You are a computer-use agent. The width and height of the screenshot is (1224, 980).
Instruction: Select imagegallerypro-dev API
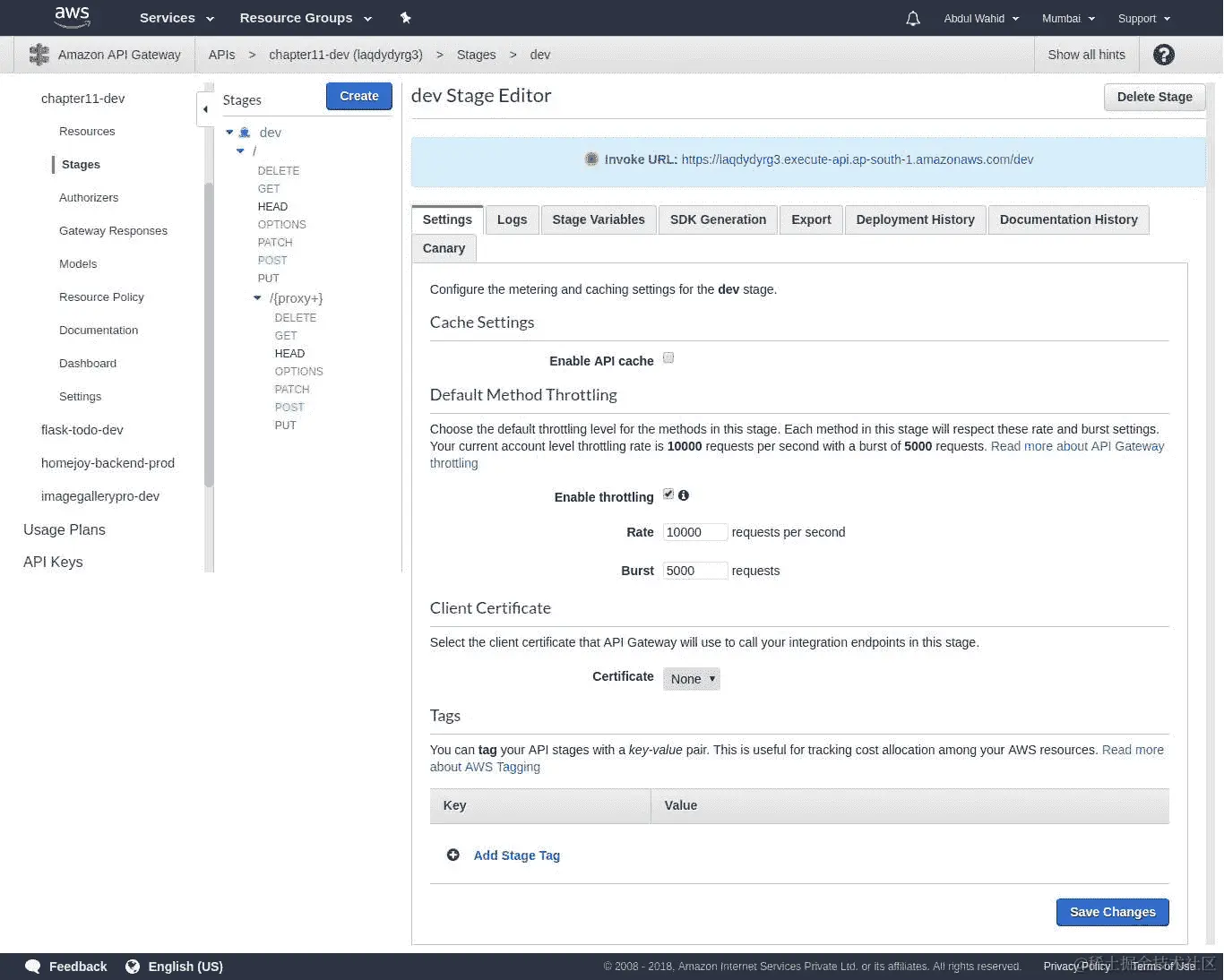click(x=100, y=496)
